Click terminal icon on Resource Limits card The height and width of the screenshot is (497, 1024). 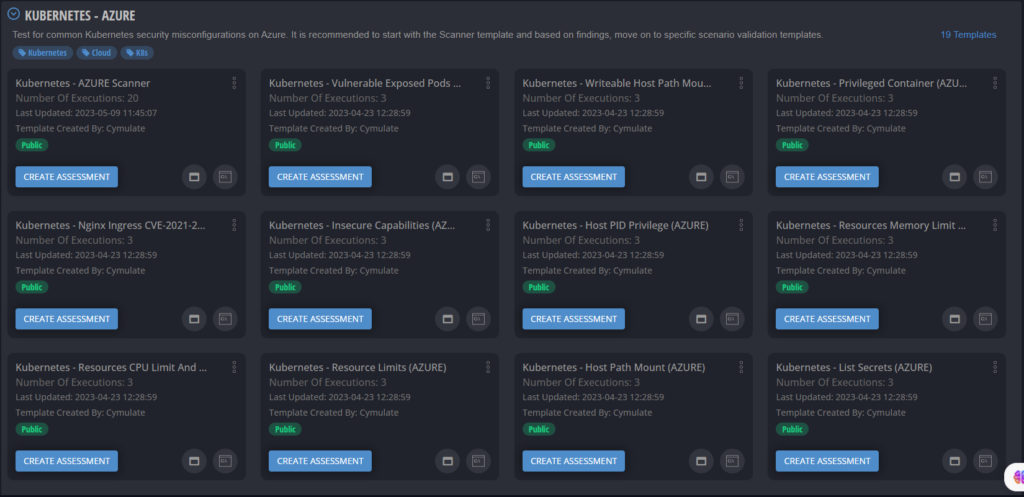[479, 461]
